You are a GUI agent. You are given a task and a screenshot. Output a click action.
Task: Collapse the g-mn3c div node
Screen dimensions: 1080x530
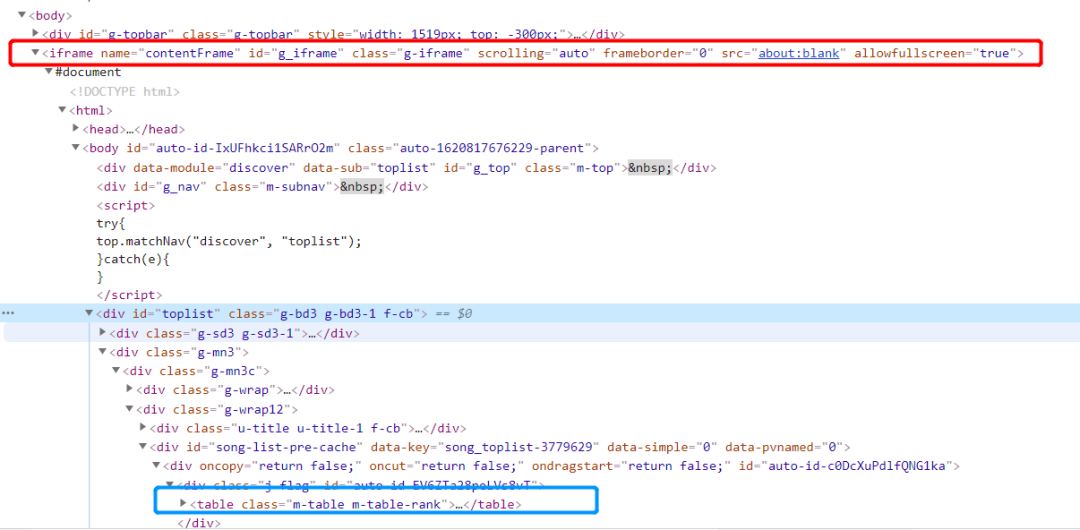point(116,371)
